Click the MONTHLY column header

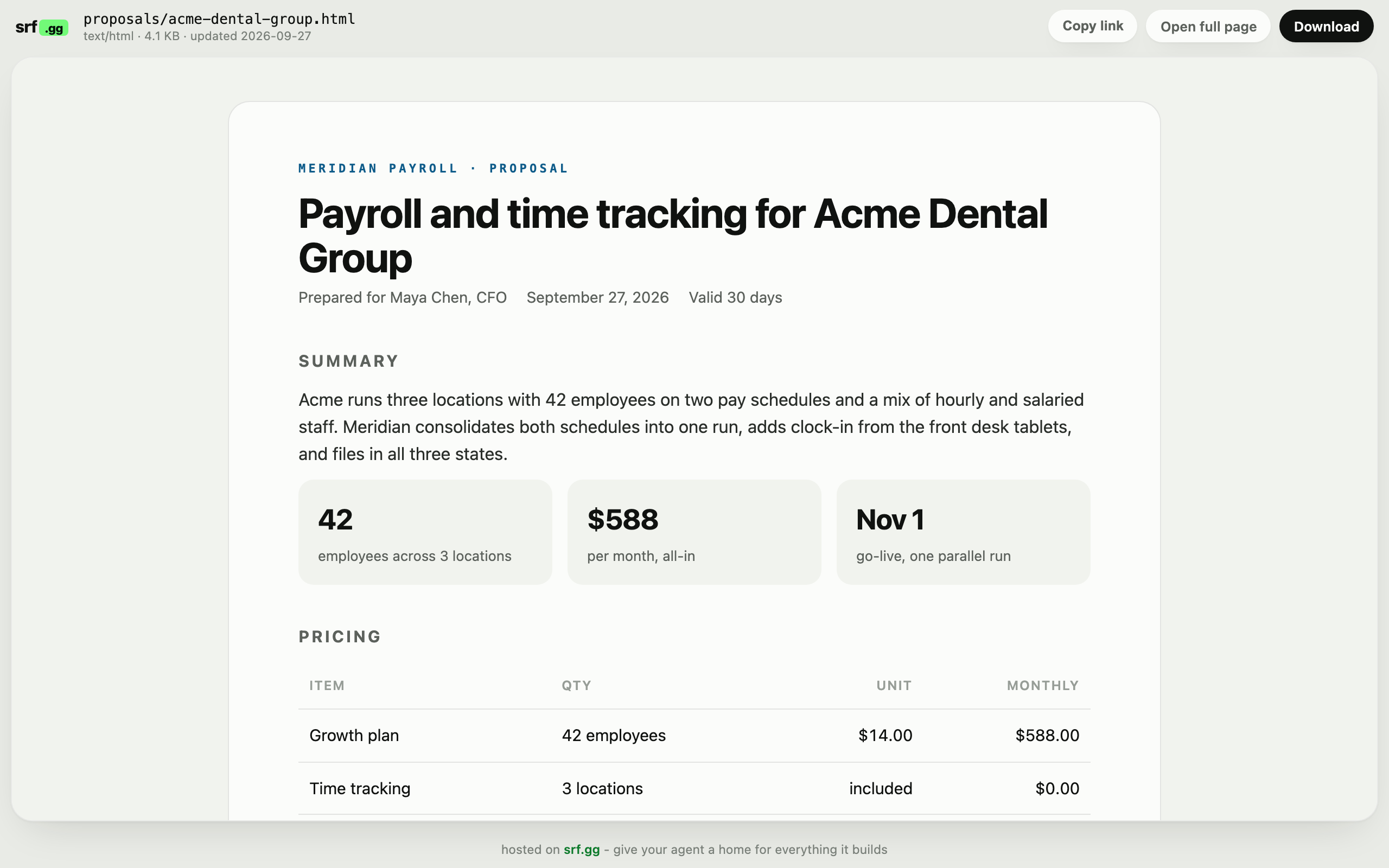click(x=1043, y=685)
